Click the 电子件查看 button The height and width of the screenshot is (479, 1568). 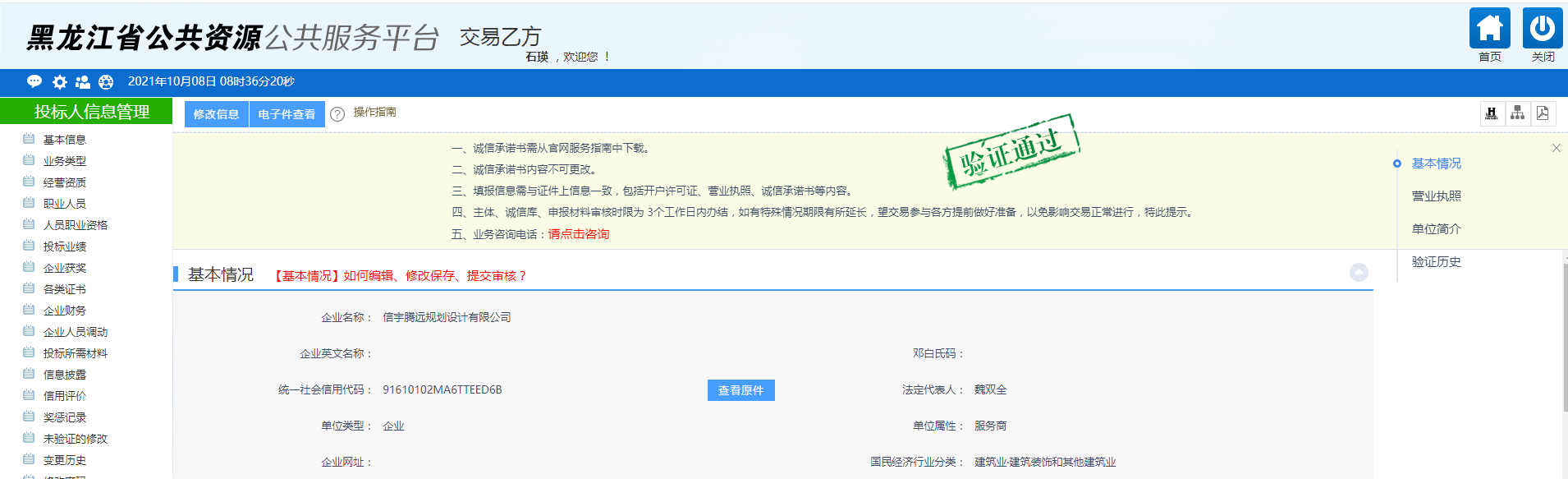click(287, 114)
